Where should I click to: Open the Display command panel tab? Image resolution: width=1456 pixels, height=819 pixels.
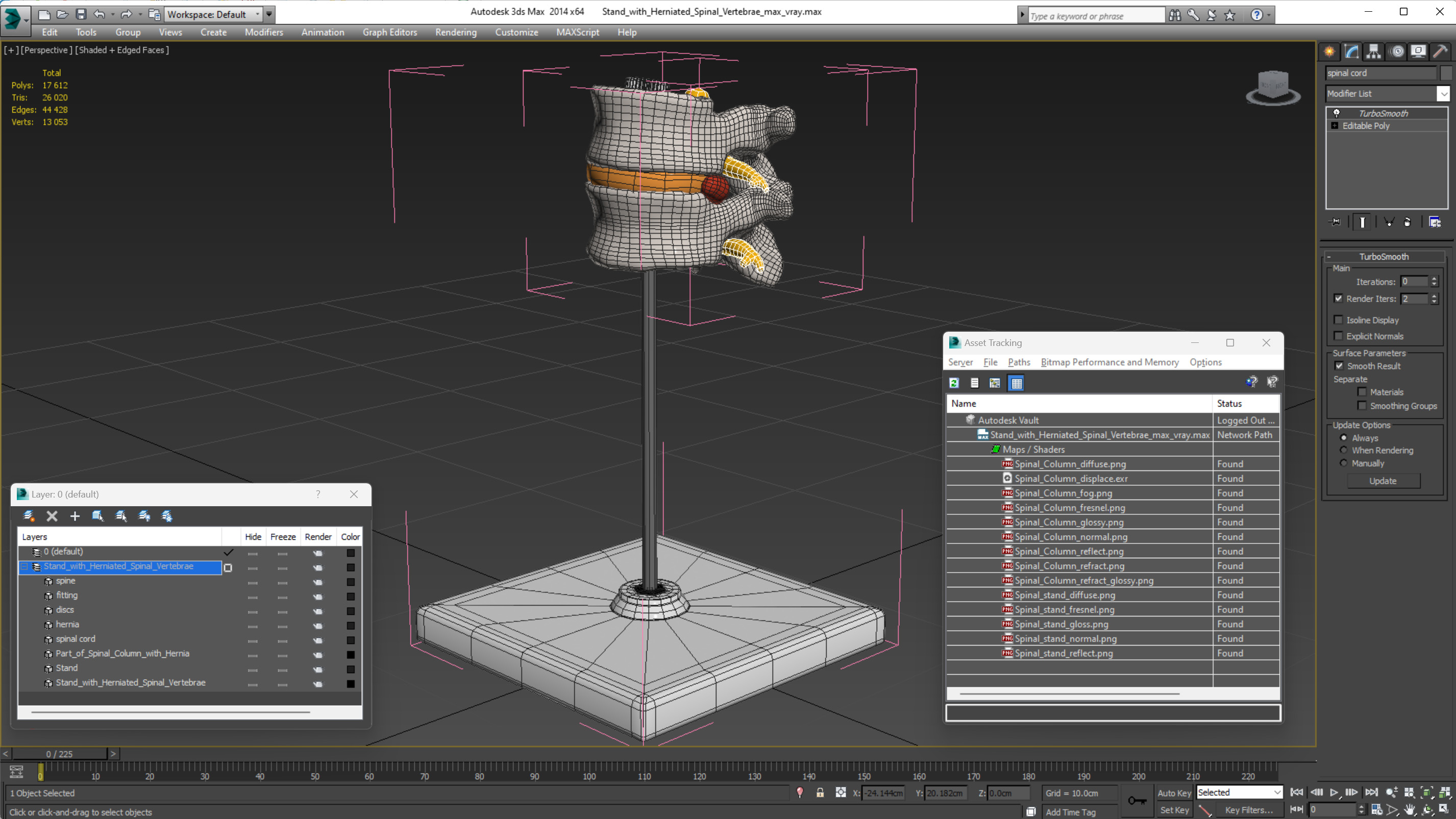[x=1418, y=52]
